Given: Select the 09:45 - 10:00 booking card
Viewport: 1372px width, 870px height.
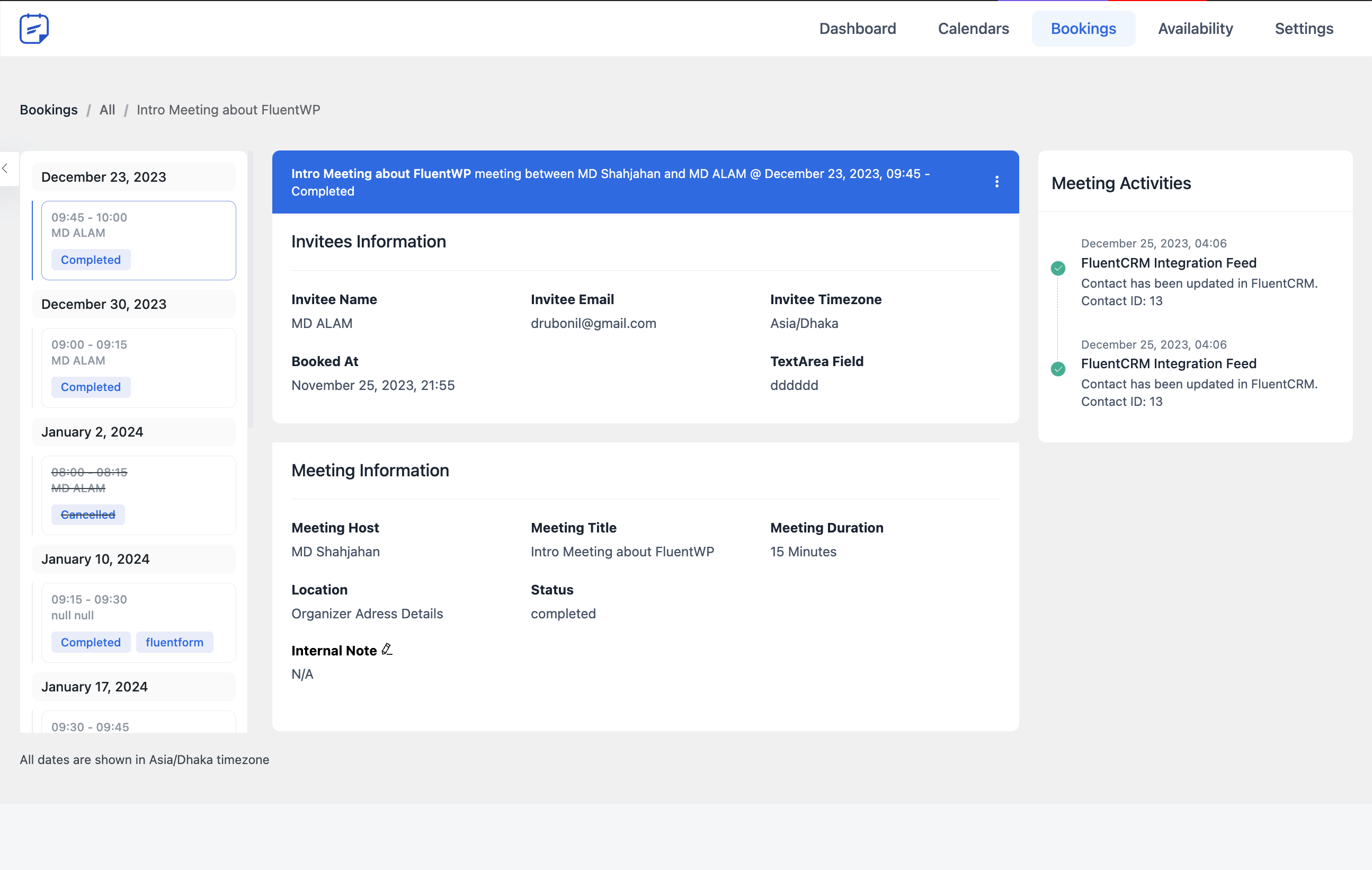Looking at the screenshot, I should 138,240.
